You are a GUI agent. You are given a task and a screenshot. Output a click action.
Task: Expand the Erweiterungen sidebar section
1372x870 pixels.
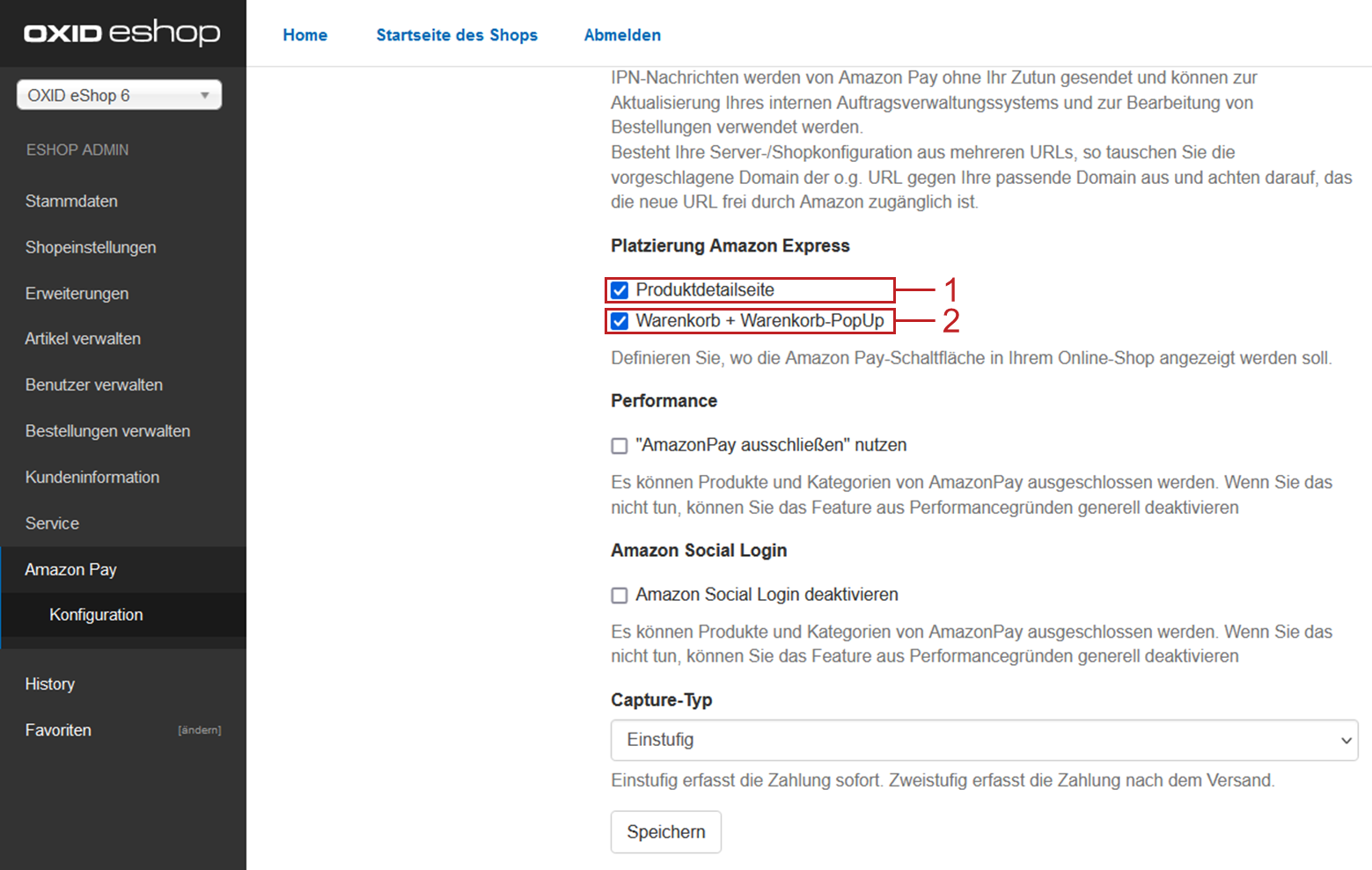pos(77,294)
